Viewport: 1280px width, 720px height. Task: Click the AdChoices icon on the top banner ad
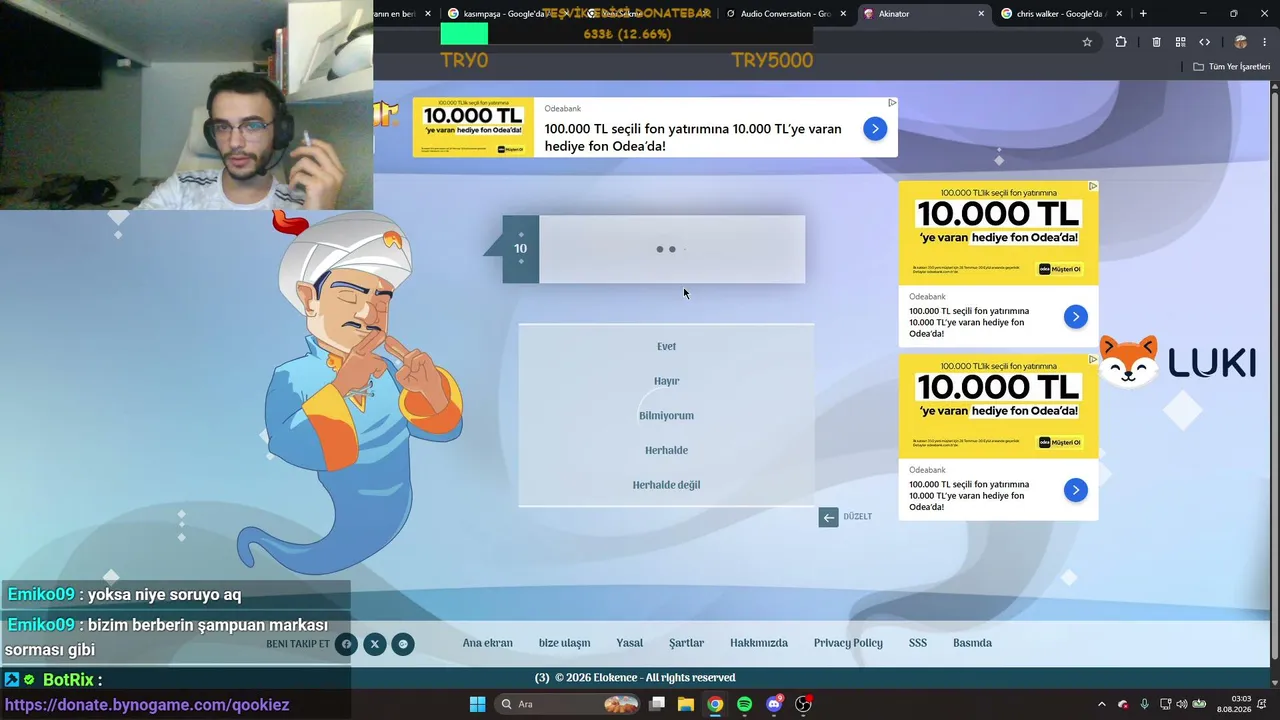(892, 103)
